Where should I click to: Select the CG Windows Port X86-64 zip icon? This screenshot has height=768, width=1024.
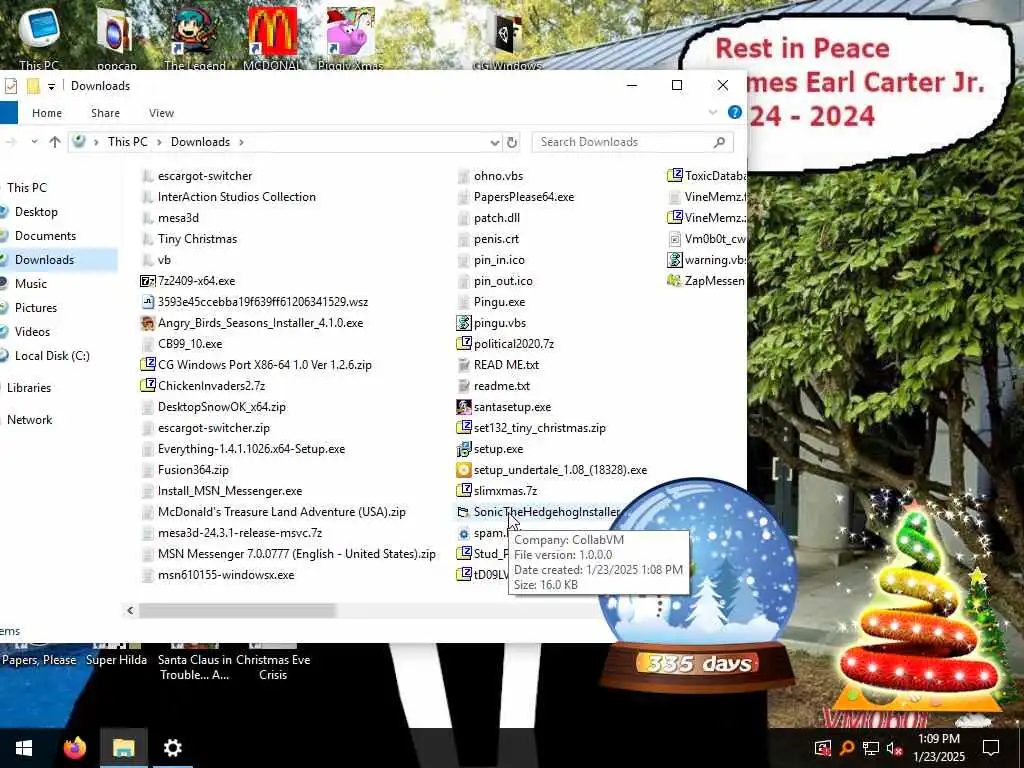pos(148,364)
